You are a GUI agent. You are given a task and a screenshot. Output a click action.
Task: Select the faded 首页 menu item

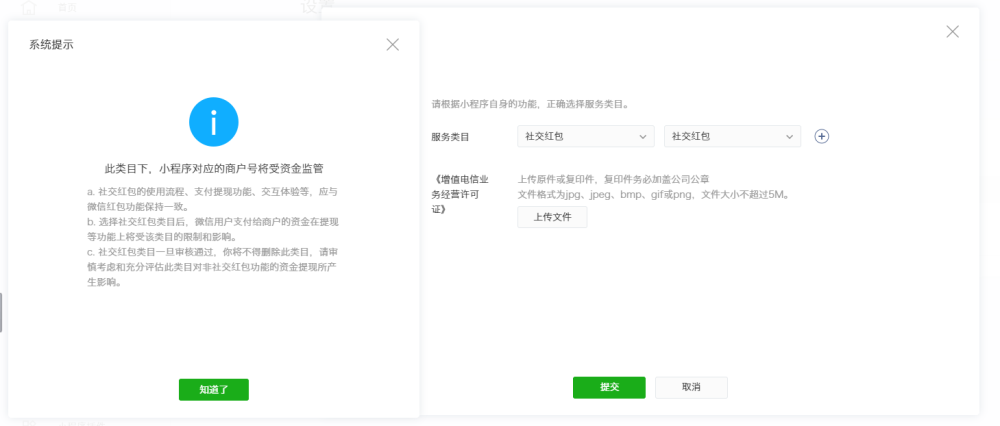click(x=68, y=6)
